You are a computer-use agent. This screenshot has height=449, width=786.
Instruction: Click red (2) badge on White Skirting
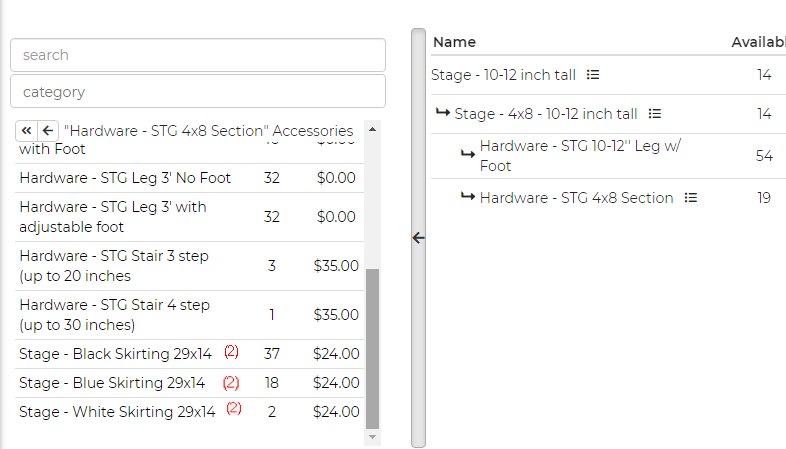(x=234, y=409)
